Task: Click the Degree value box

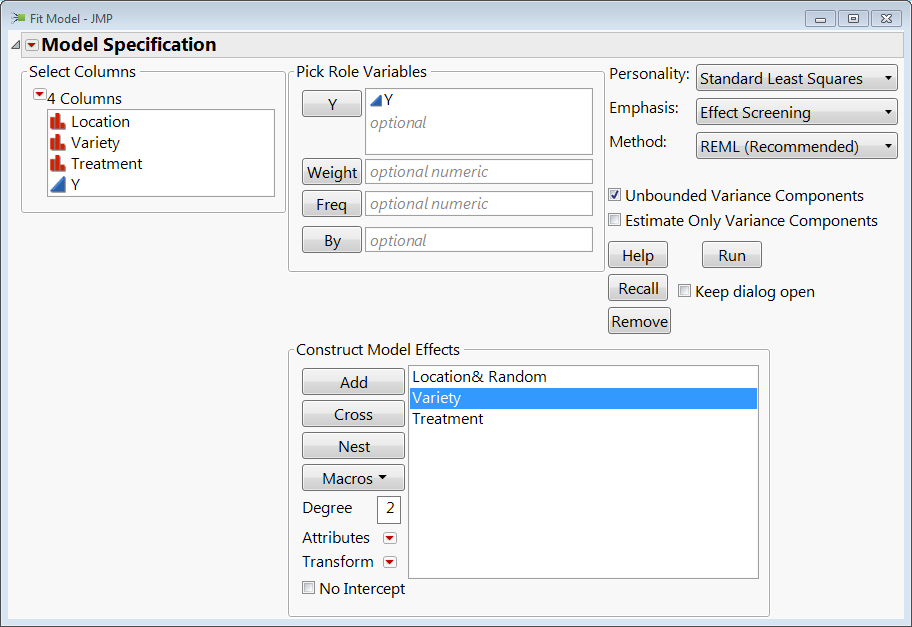Action: click(389, 509)
